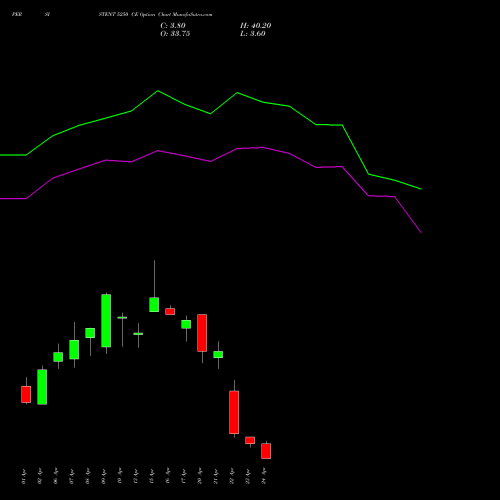The height and width of the screenshot is (500, 500).
Task: Click the low value "L: 3.60"
Action: click(253, 34)
